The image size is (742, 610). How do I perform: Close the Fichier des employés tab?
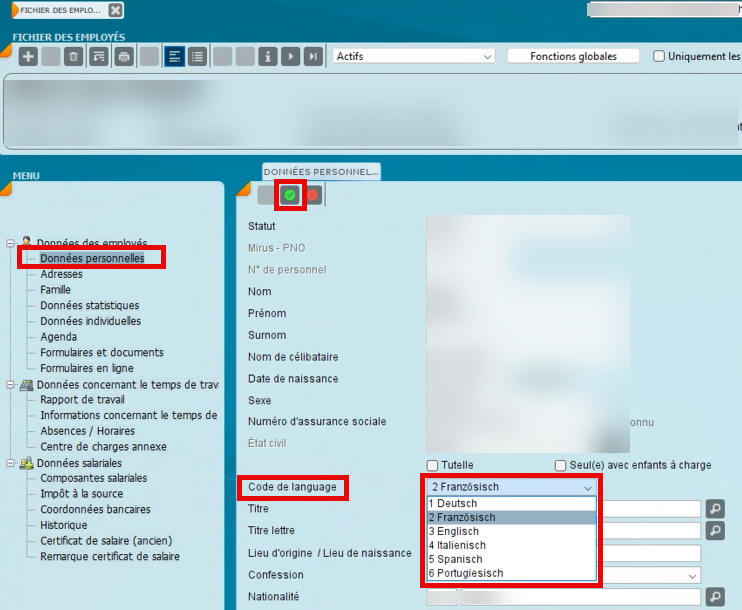click(116, 10)
